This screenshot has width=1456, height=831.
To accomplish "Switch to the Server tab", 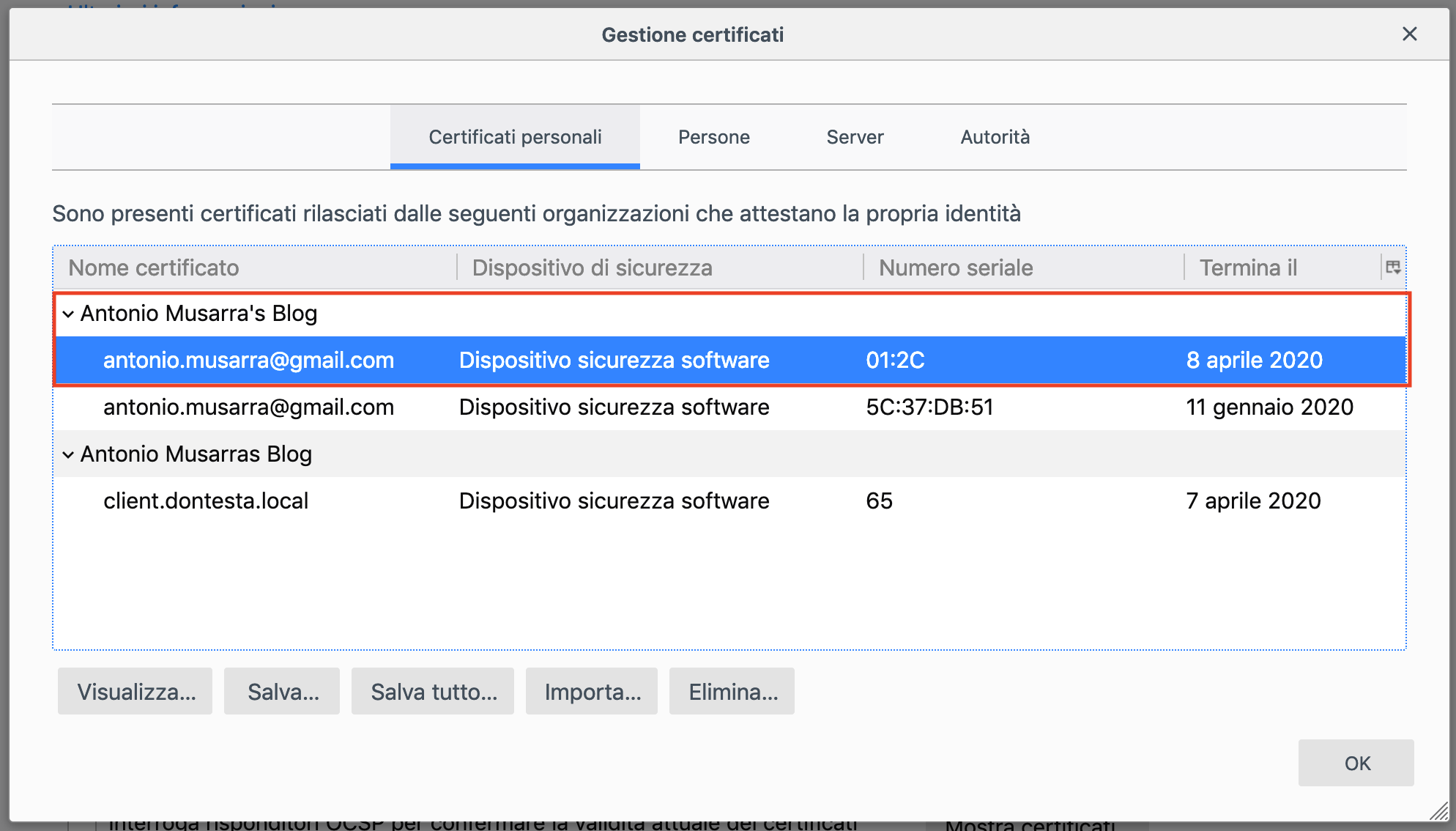I will [x=855, y=137].
